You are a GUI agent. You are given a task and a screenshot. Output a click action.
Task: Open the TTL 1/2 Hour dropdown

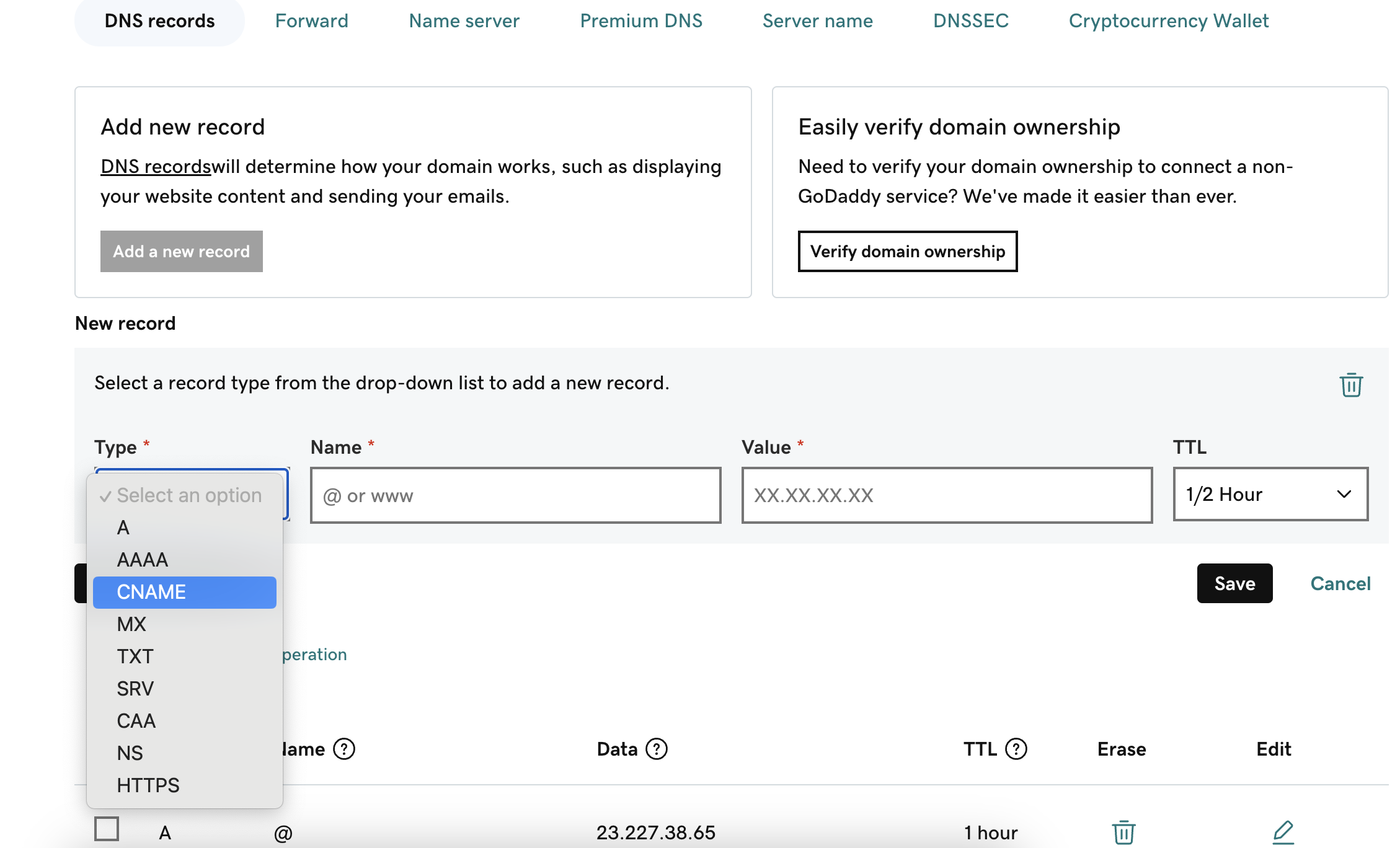point(1270,494)
